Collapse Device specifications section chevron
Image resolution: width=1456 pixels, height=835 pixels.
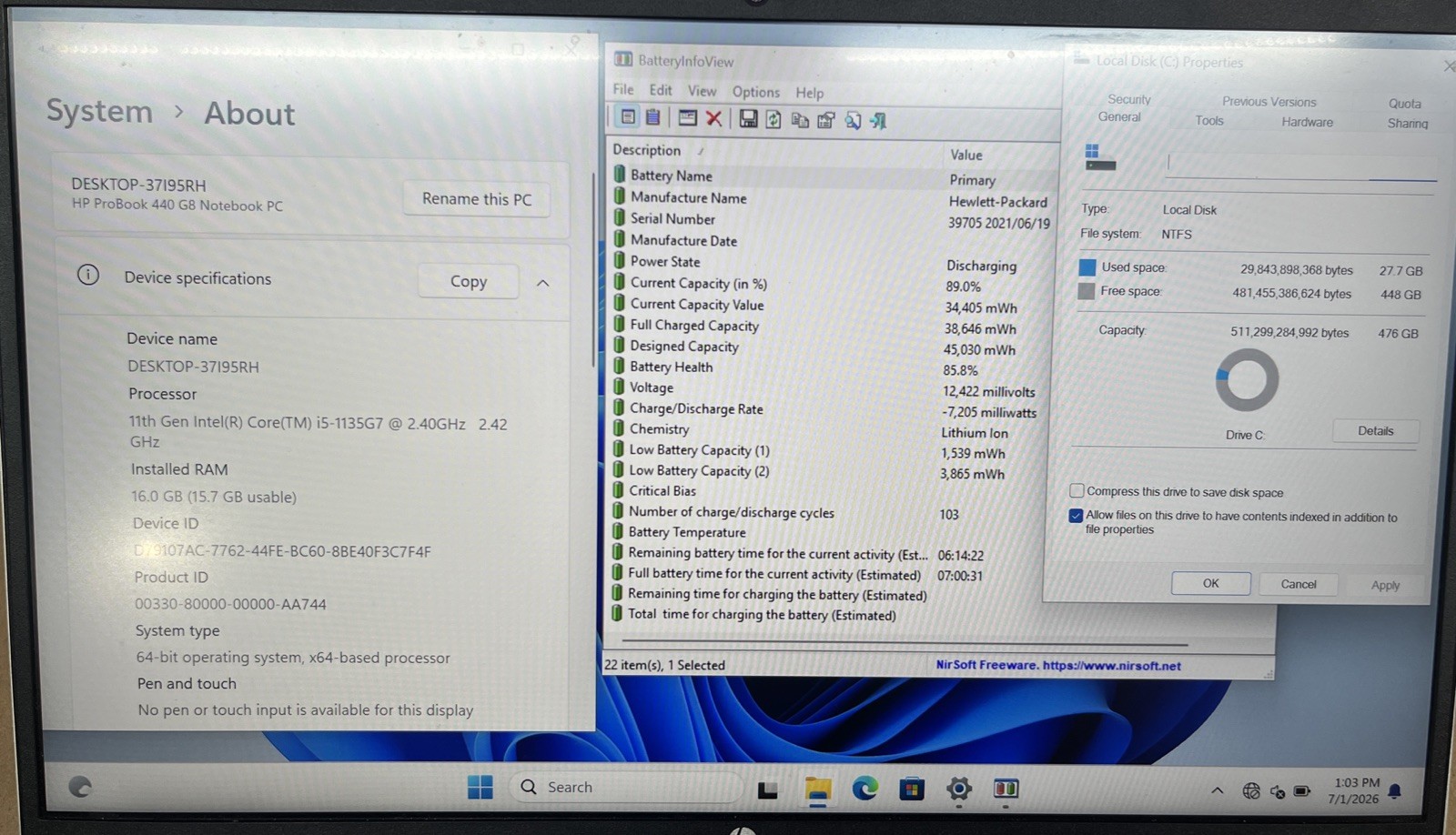[x=543, y=283]
